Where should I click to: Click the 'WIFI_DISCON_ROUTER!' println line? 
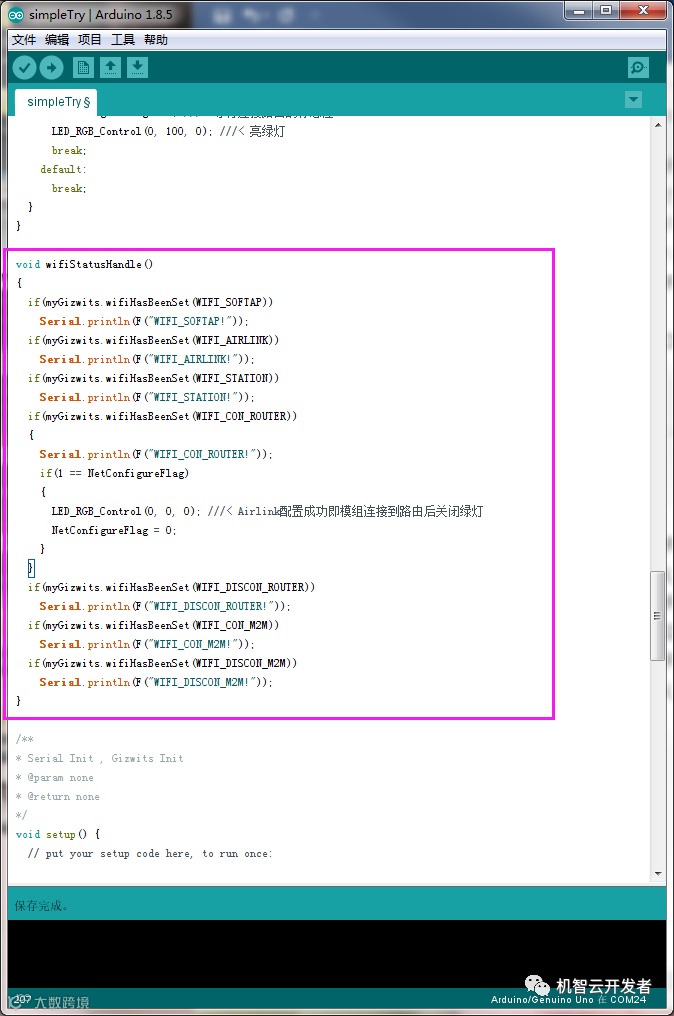click(x=165, y=606)
